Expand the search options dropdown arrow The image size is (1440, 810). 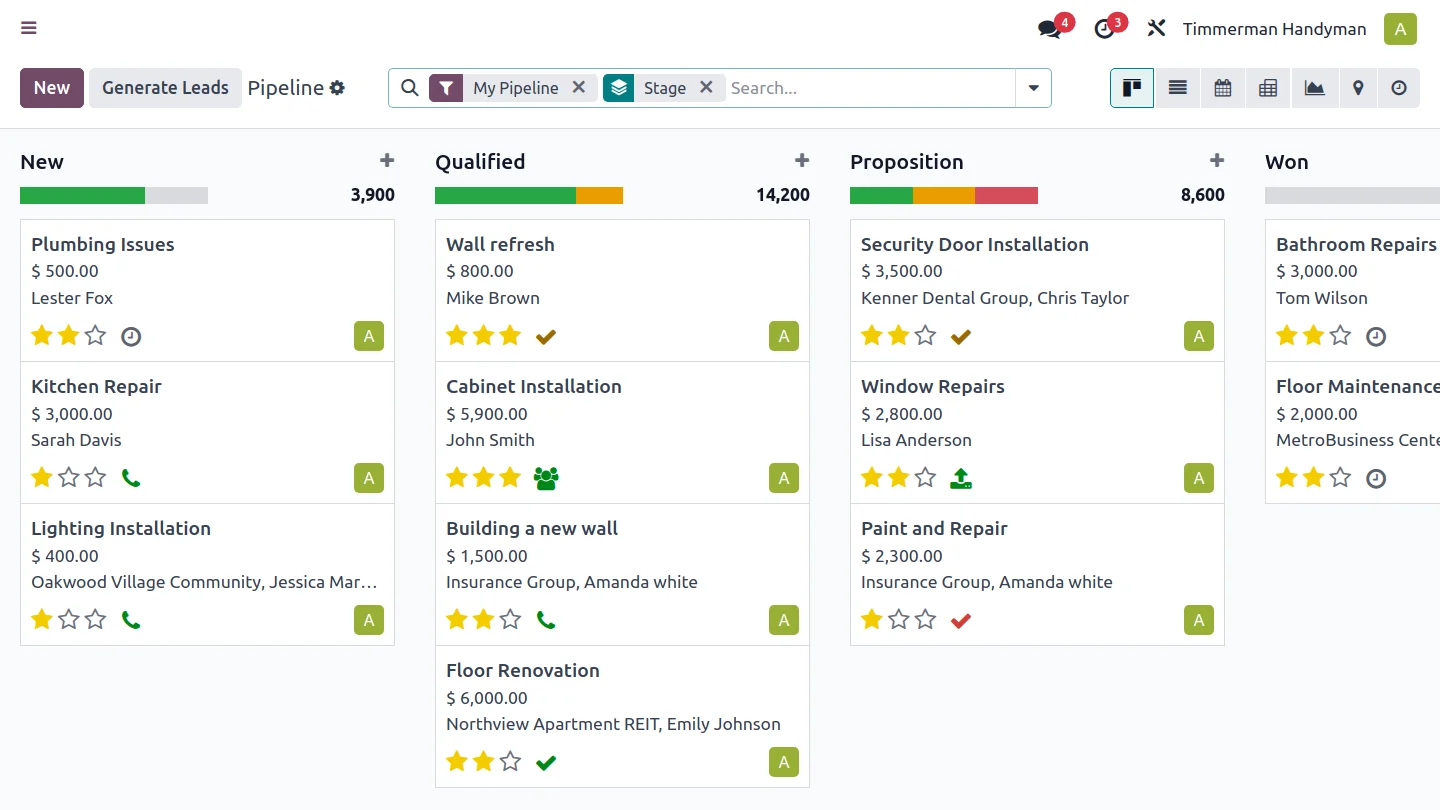point(1033,88)
